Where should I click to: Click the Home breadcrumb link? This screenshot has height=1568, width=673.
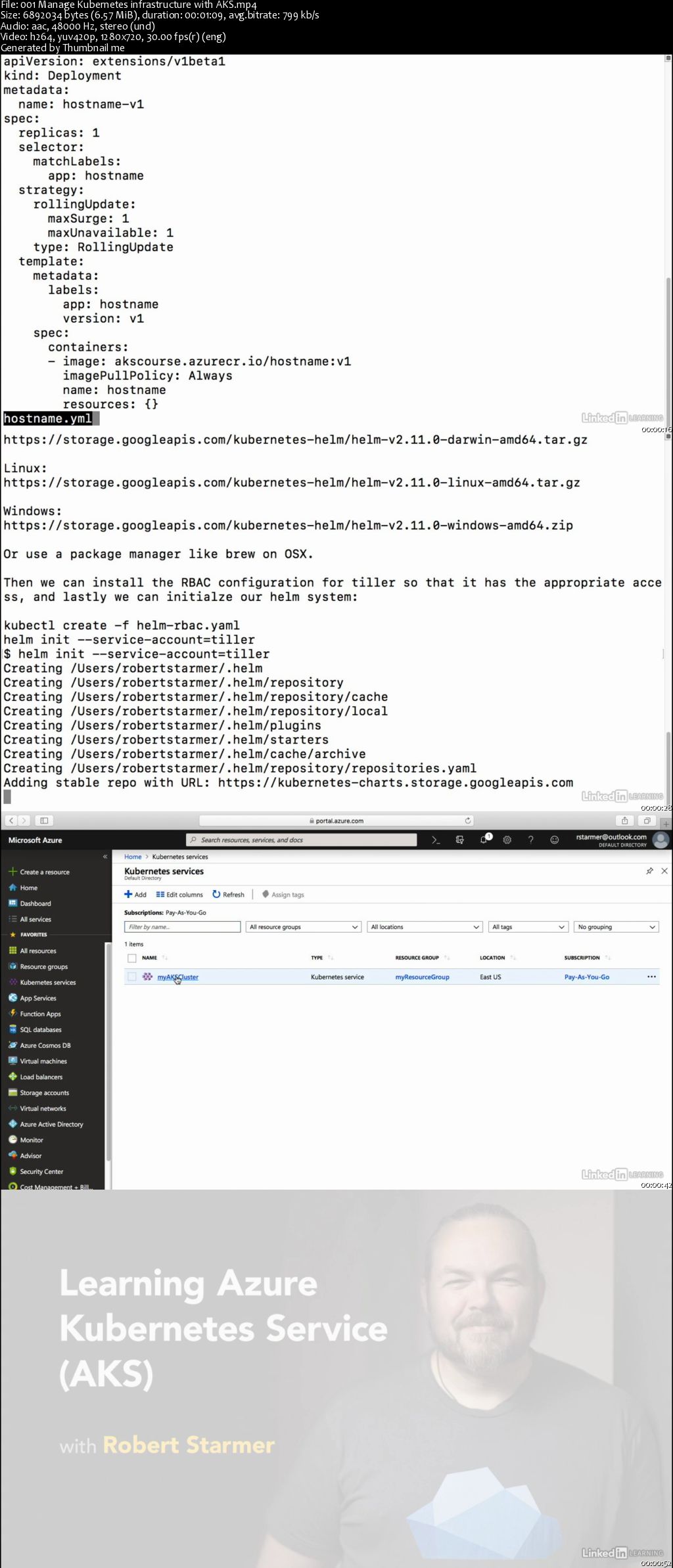[x=133, y=857]
